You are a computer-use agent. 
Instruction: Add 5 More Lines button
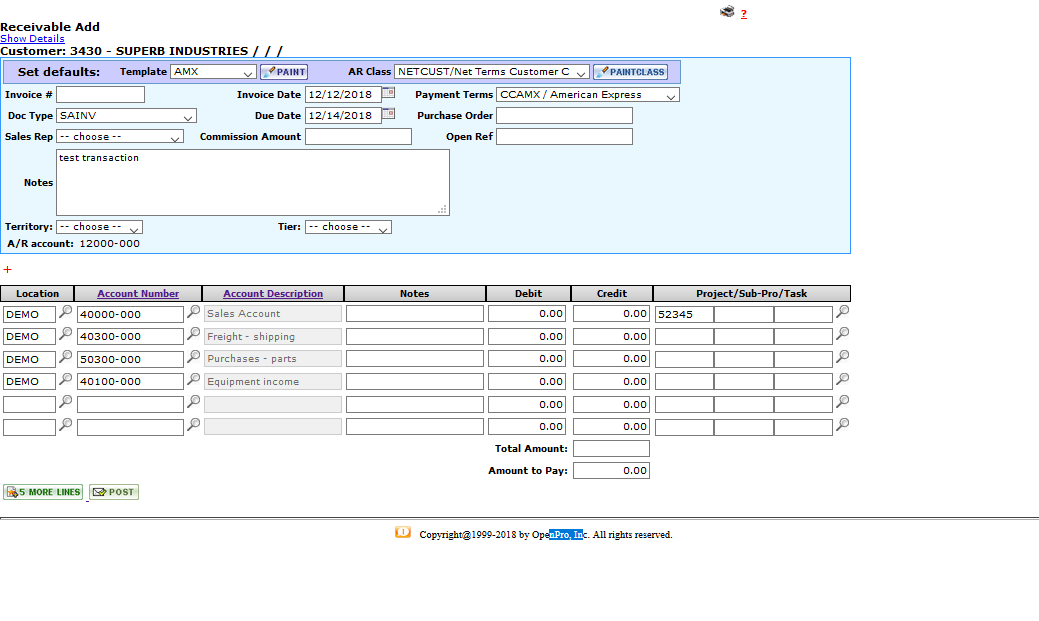point(43,492)
